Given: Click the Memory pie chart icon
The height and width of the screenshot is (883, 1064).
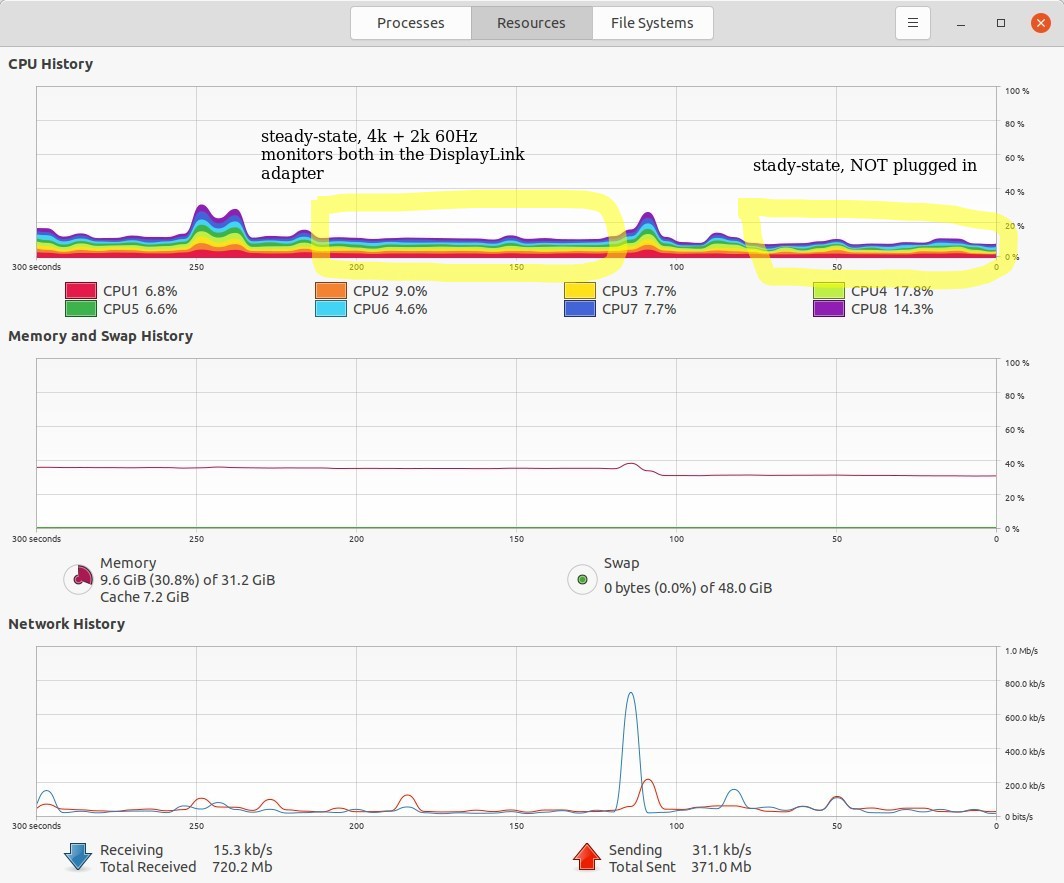Looking at the screenshot, I should tap(78, 579).
